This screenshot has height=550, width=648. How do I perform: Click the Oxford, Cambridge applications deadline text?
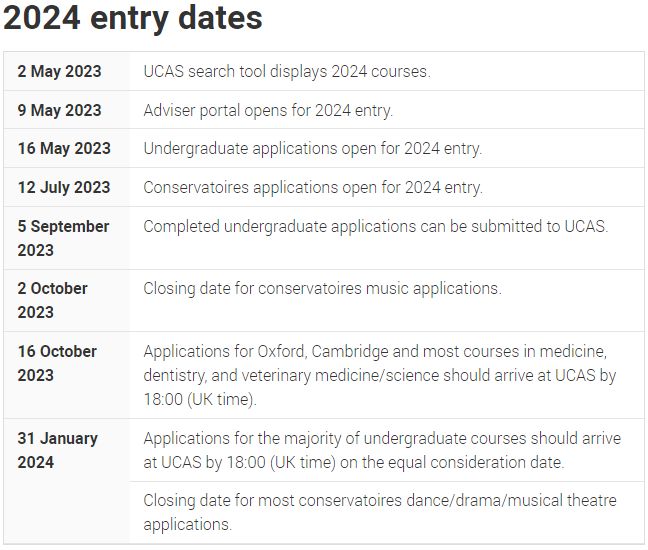(380, 375)
